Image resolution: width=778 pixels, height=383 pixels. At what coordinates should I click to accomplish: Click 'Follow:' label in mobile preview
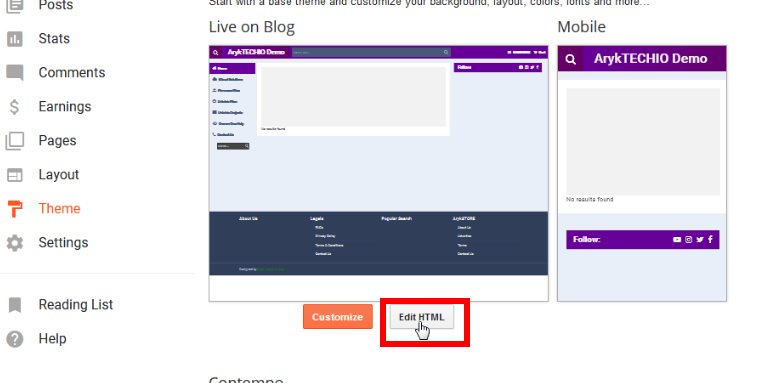coord(586,240)
